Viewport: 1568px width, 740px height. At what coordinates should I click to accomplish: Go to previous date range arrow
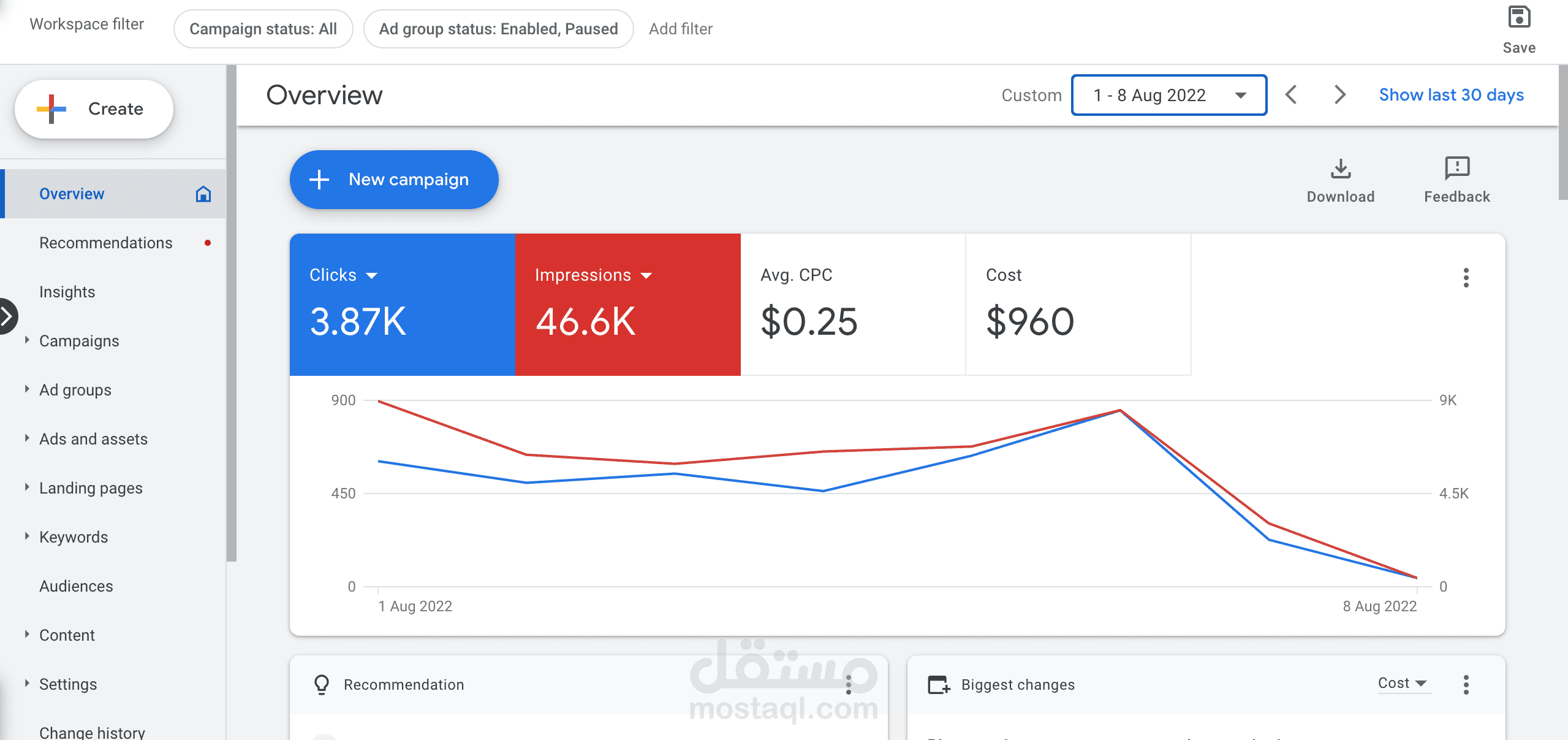(1291, 95)
